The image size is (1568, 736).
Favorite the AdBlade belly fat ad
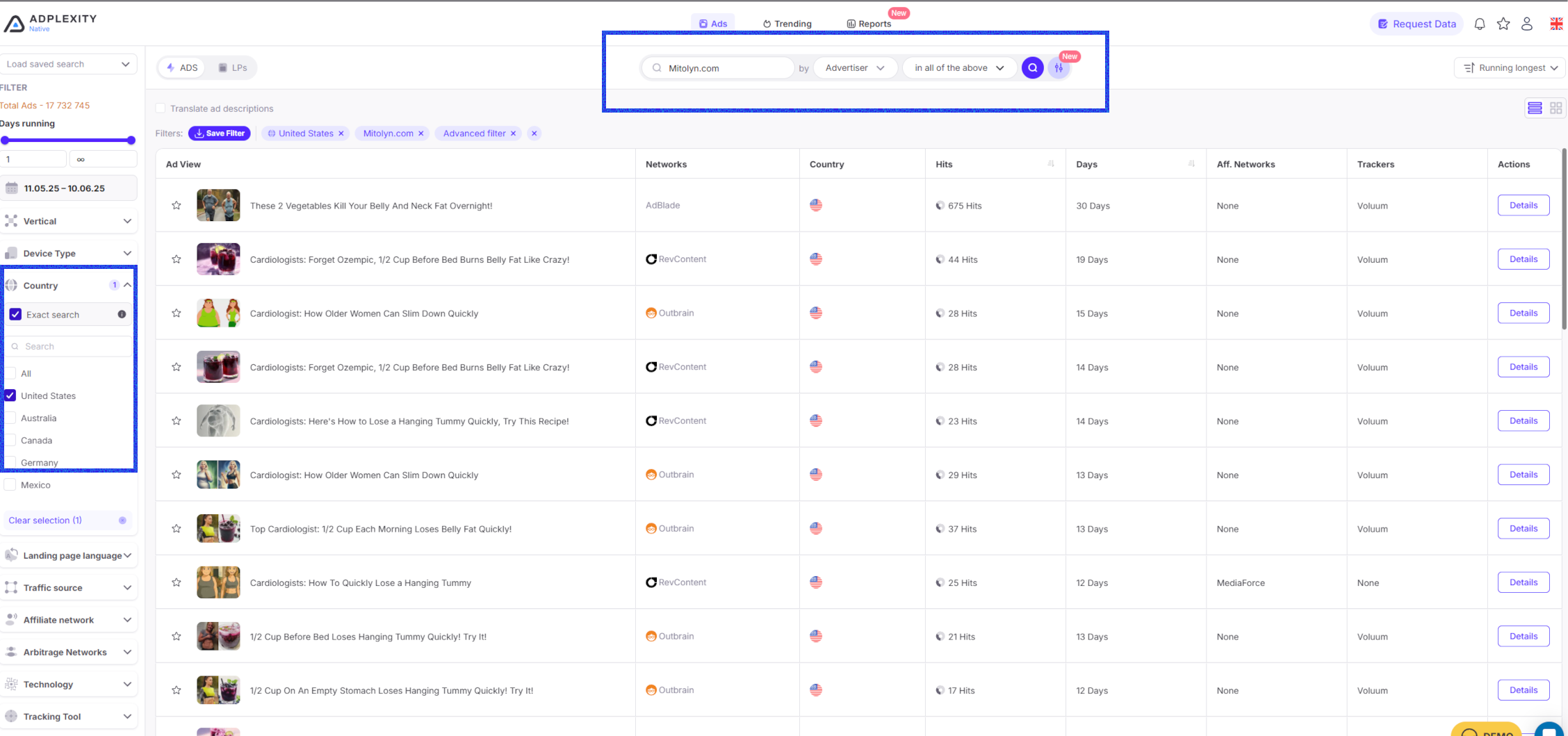177,206
